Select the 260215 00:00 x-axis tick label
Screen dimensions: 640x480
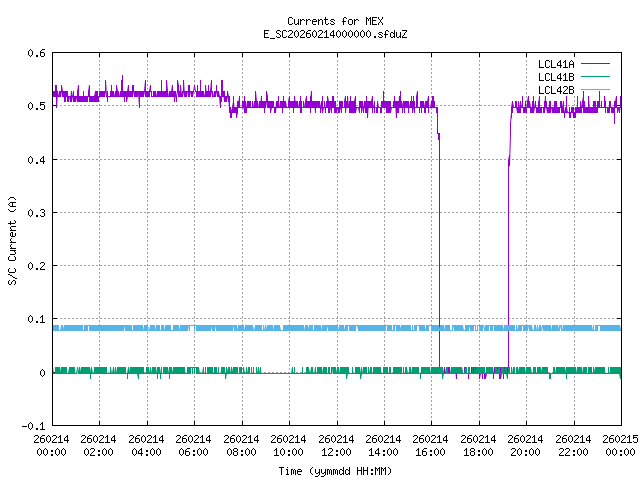pyautogui.click(x=620, y=445)
